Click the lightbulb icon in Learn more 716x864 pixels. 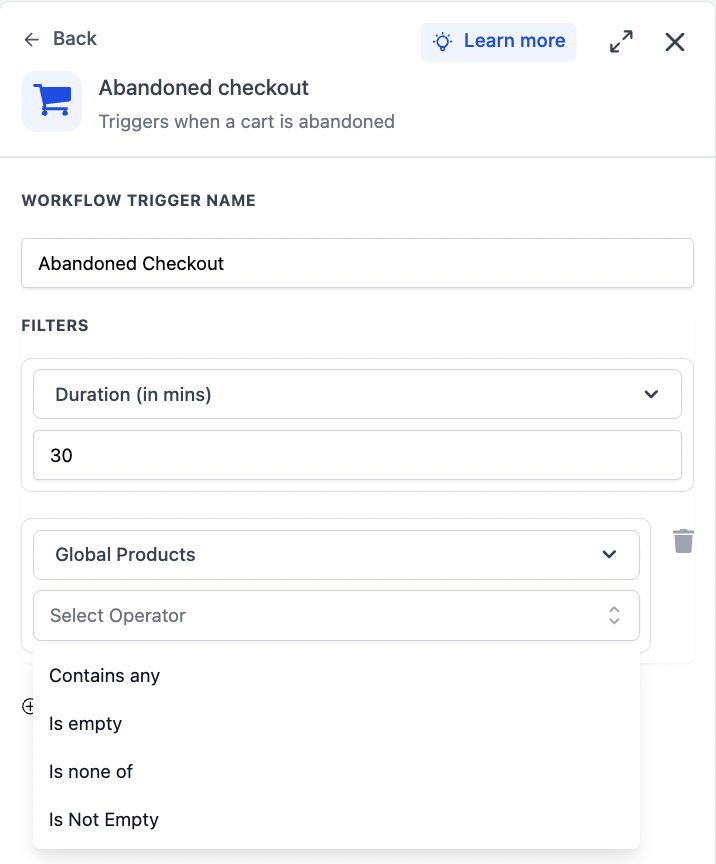tap(443, 41)
